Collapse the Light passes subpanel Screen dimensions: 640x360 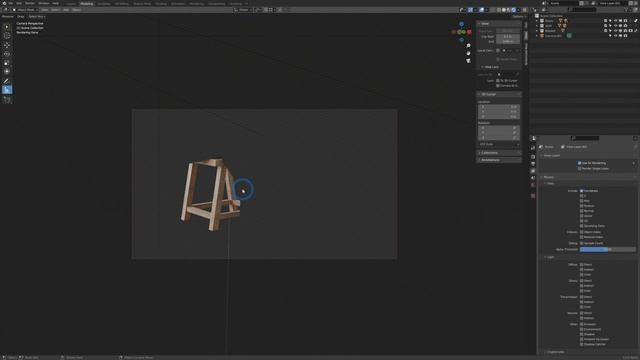point(550,257)
